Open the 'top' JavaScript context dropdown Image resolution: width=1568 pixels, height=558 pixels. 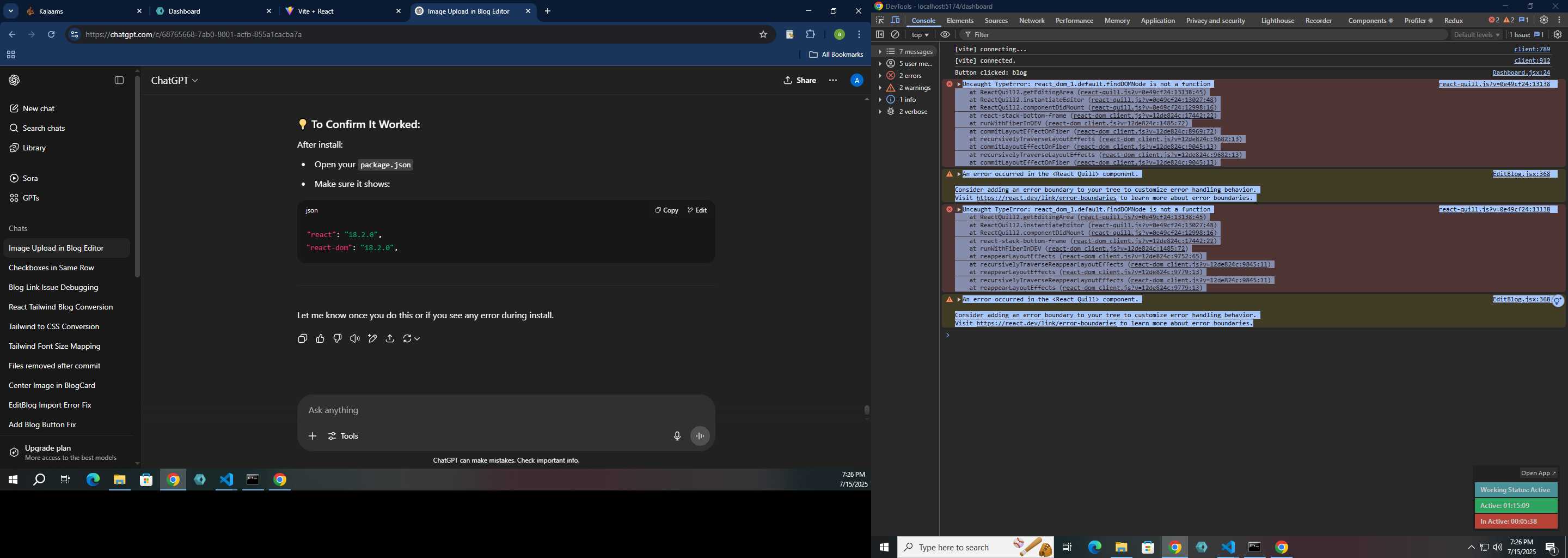coord(920,35)
